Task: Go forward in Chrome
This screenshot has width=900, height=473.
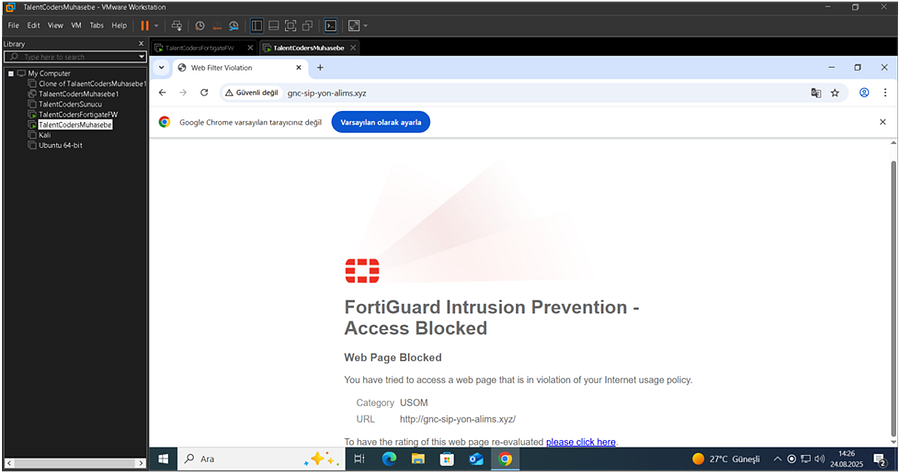Action: (x=183, y=92)
